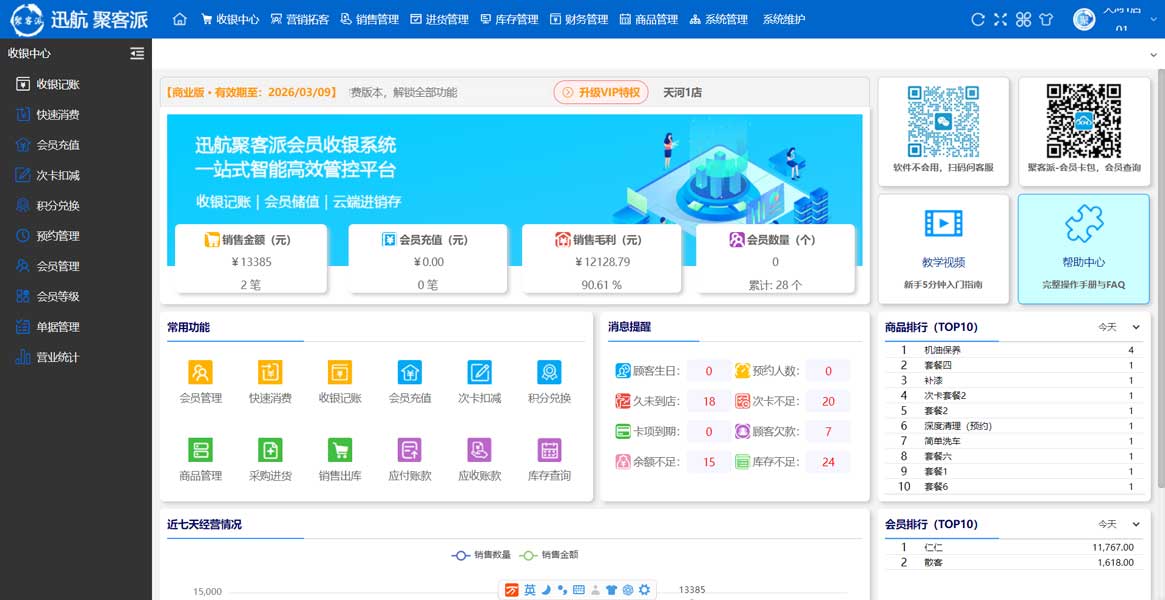Scan customer service QR code thumbnail
The height and width of the screenshot is (600, 1165).
pos(943,122)
